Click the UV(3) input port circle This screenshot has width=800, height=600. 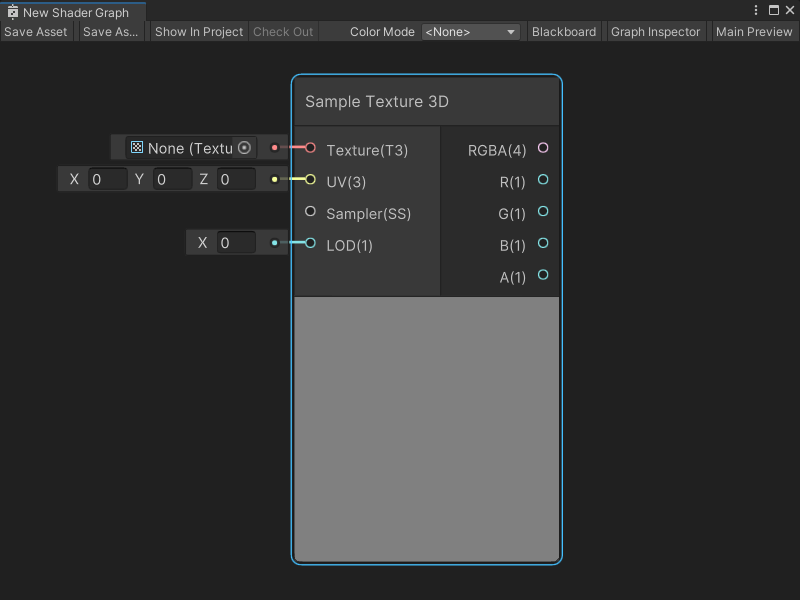(310, 179)
